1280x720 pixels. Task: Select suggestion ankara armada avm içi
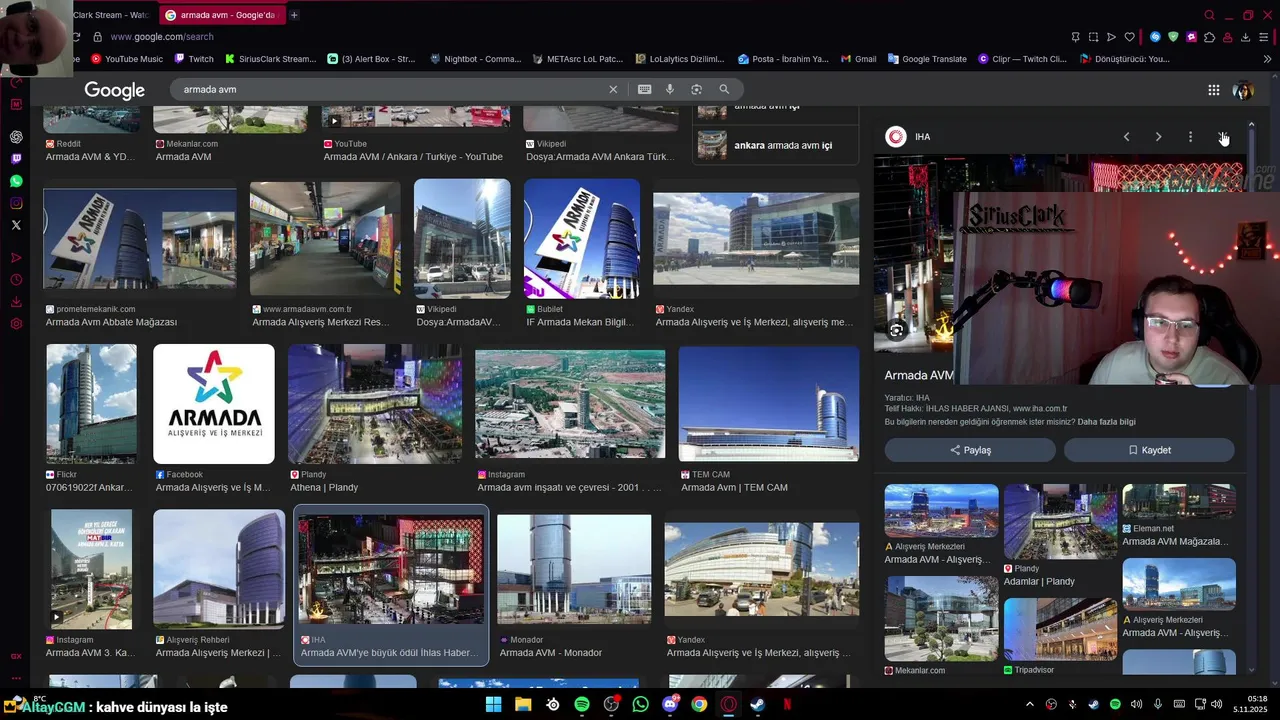tap(777, 145)
